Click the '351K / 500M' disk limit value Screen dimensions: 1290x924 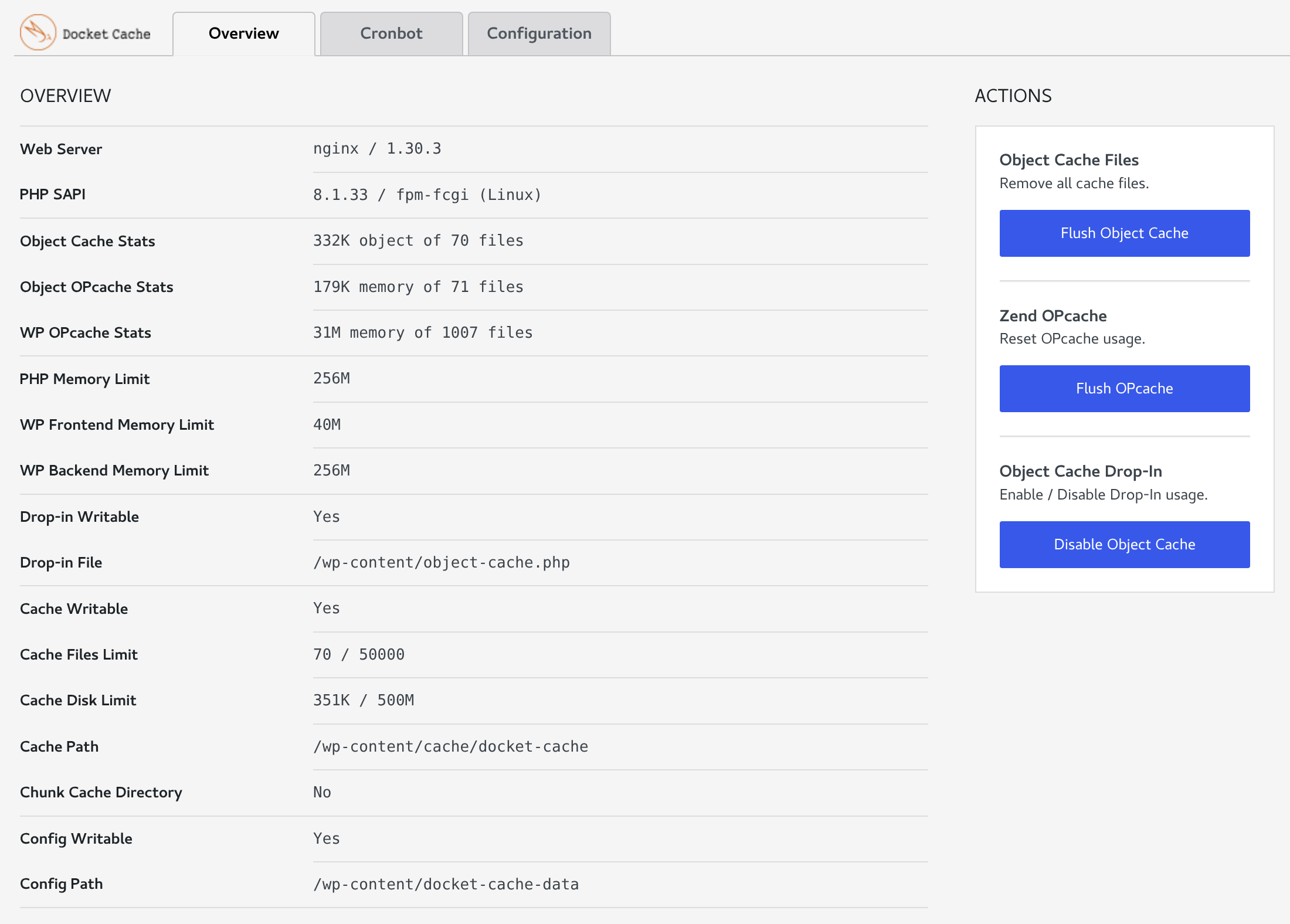(x=363, y=701)
